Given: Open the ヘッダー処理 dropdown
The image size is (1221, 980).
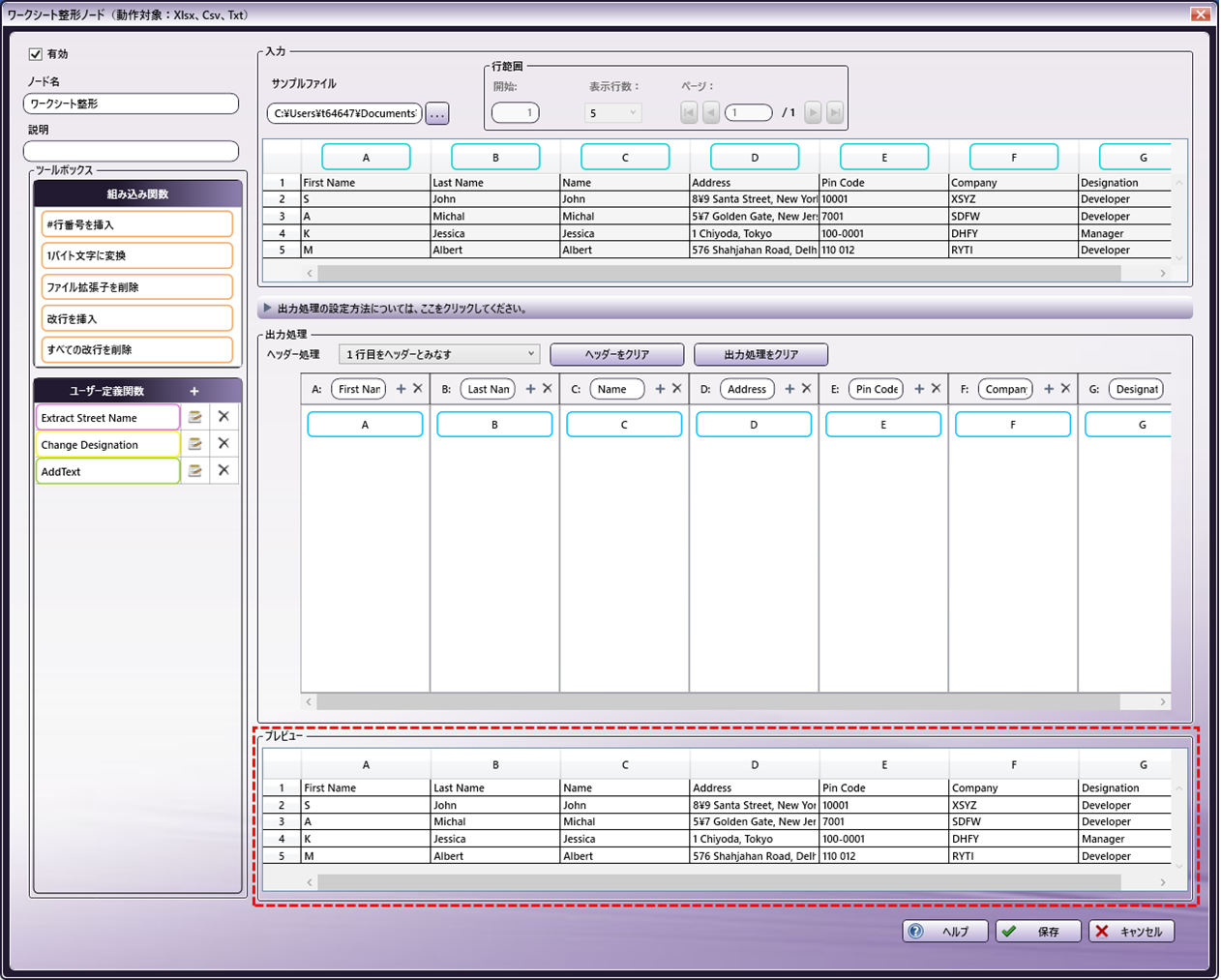Looking at the screenshot, I should pos(439,354).
